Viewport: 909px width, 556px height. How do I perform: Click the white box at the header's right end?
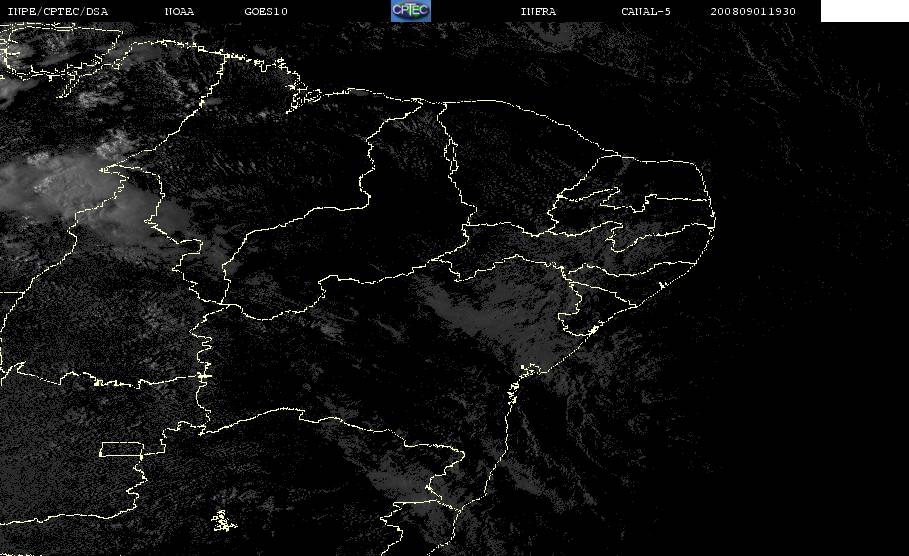pos(865,11)
